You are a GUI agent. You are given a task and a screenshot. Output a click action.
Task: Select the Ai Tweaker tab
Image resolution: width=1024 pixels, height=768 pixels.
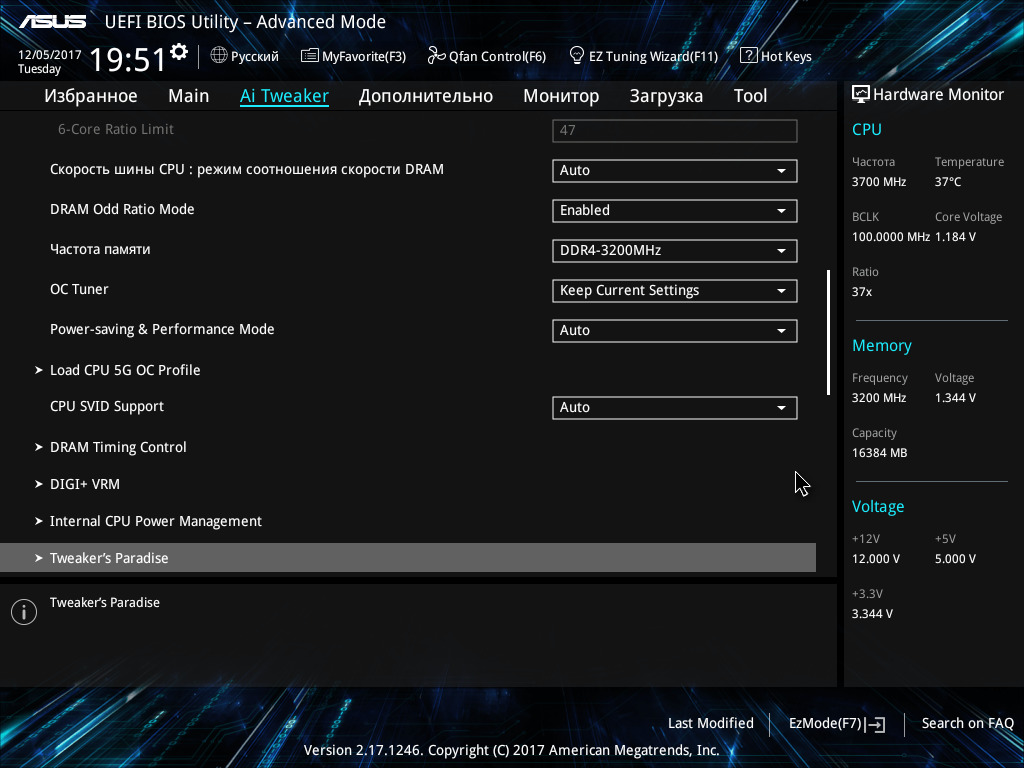coord(284,96)
